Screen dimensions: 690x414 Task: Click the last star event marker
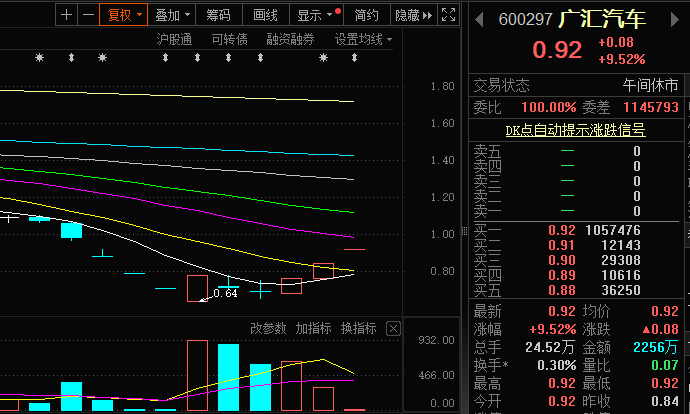(x=323, y=58)
